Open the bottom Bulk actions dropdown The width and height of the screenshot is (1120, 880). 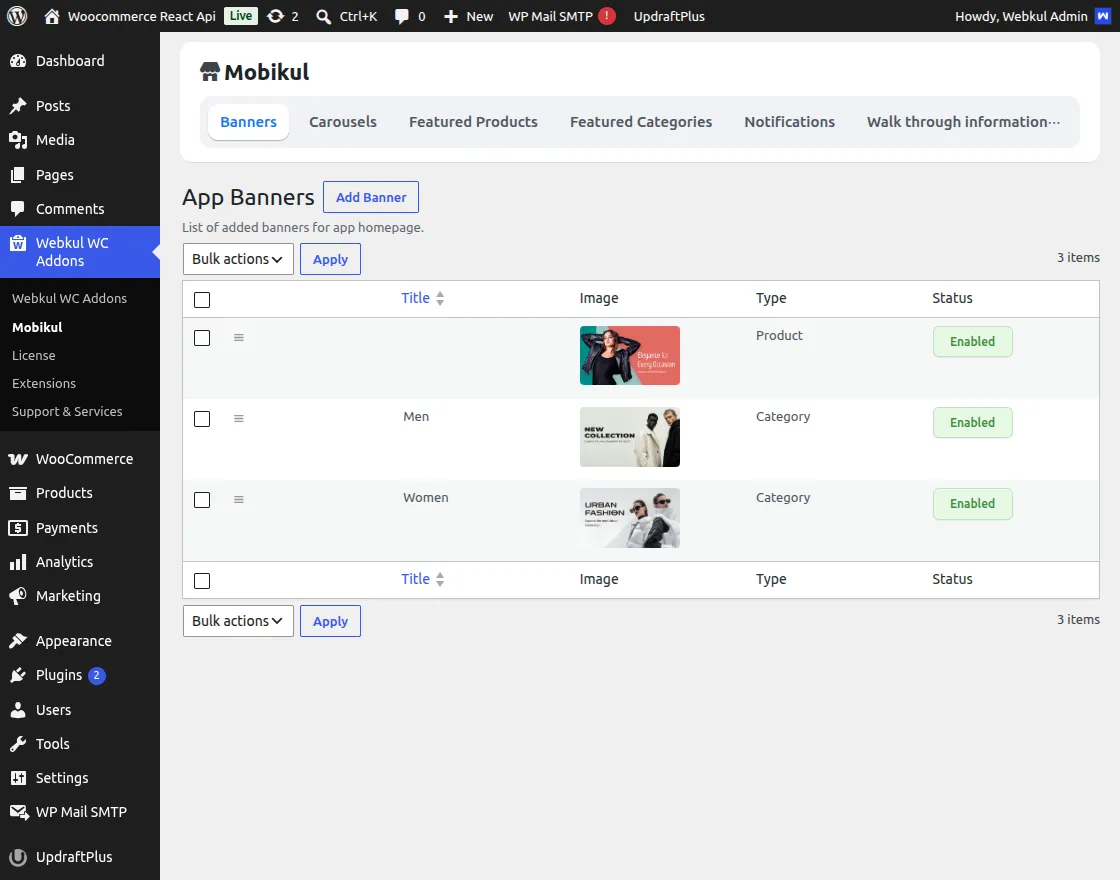238,621
